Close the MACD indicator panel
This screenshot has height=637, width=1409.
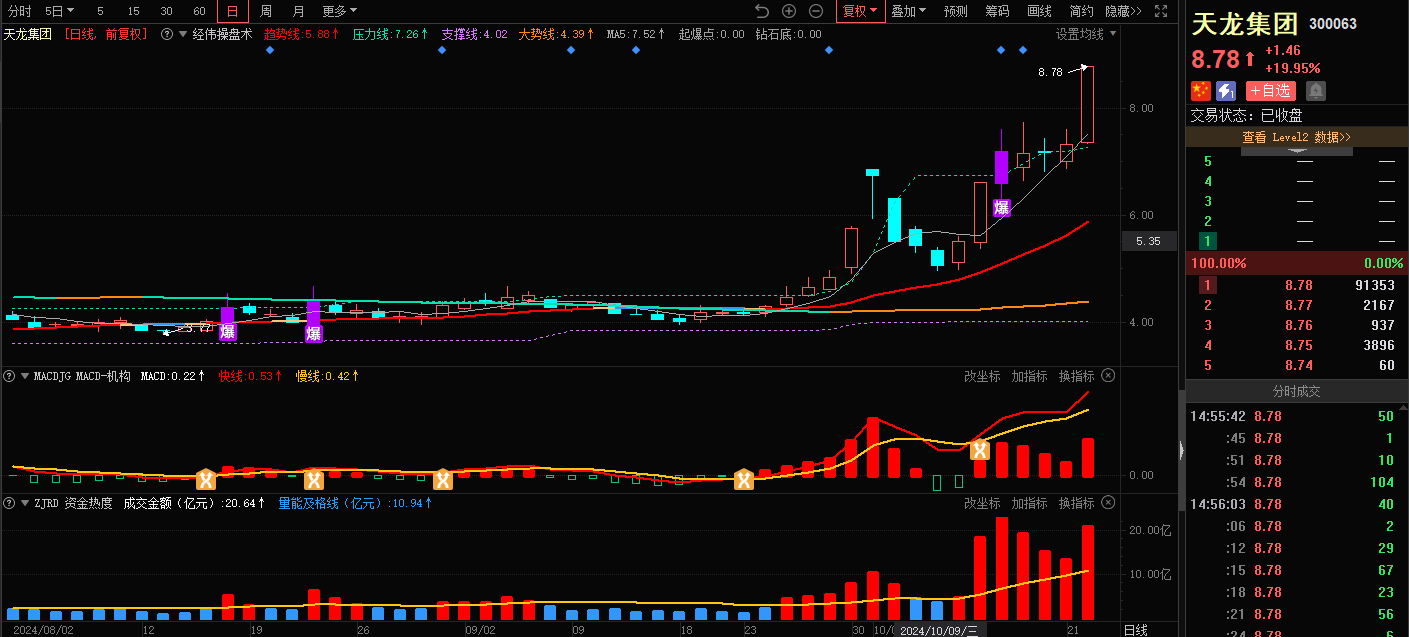point(1108,376)
